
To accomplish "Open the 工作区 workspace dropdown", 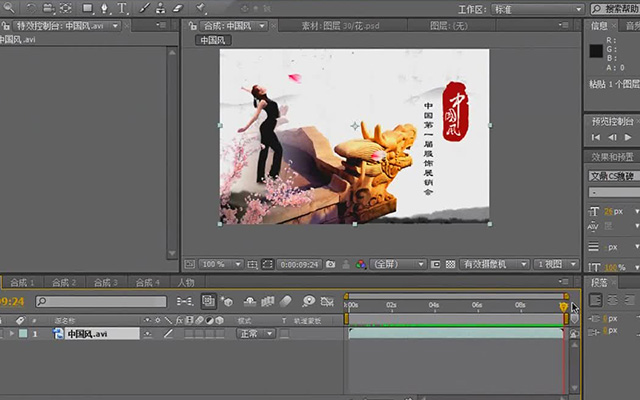I will 538,9.
